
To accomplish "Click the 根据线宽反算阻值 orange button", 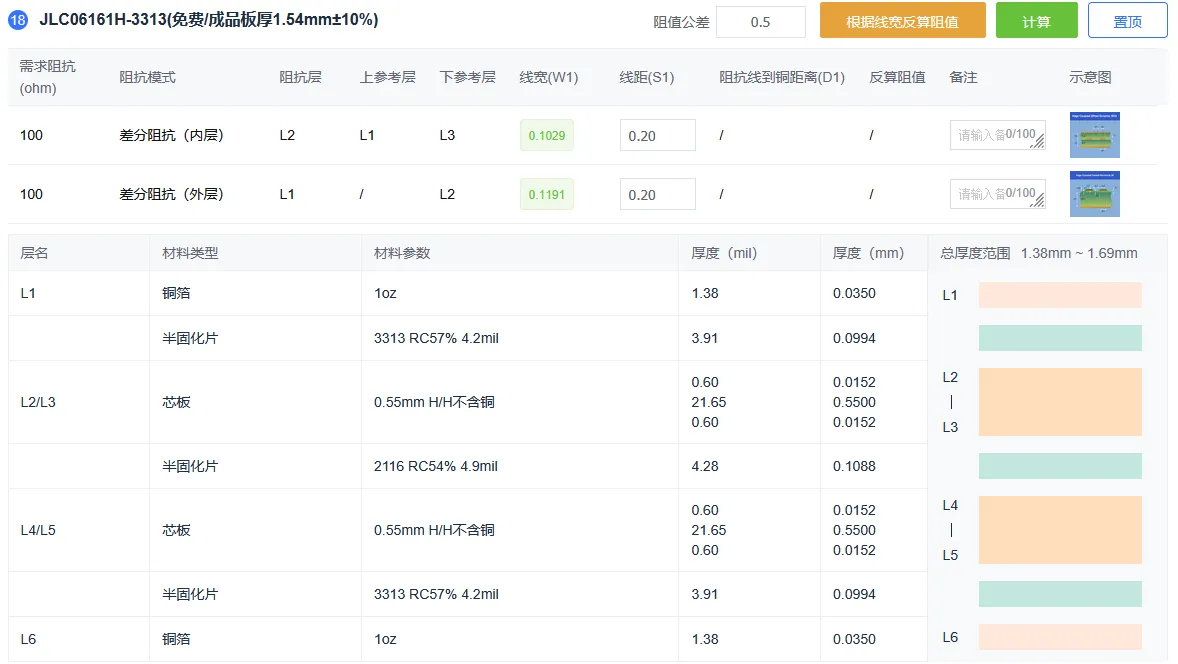I will pos(902,20).
